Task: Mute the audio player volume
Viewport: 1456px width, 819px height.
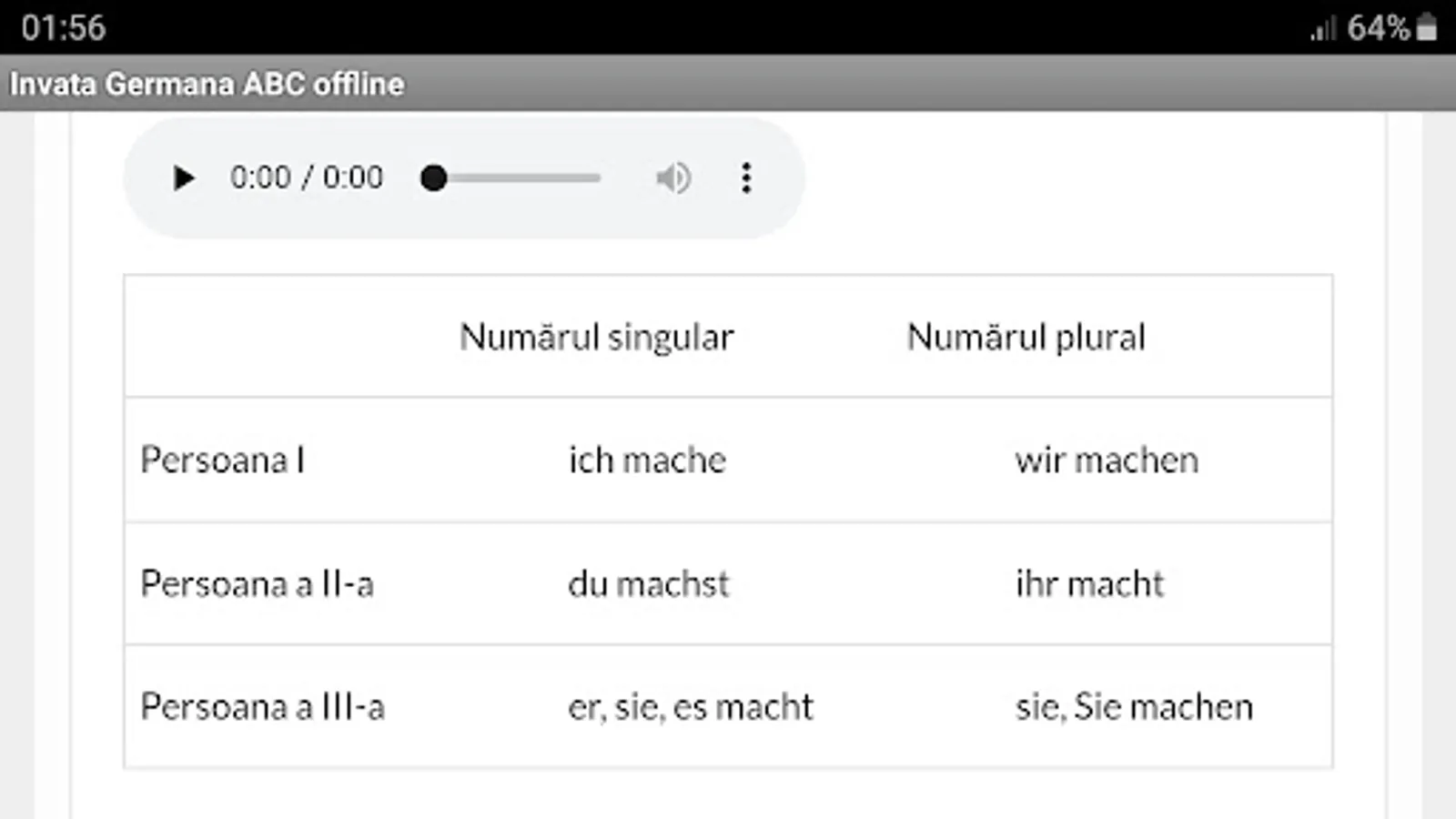Action: click(673, 178)
